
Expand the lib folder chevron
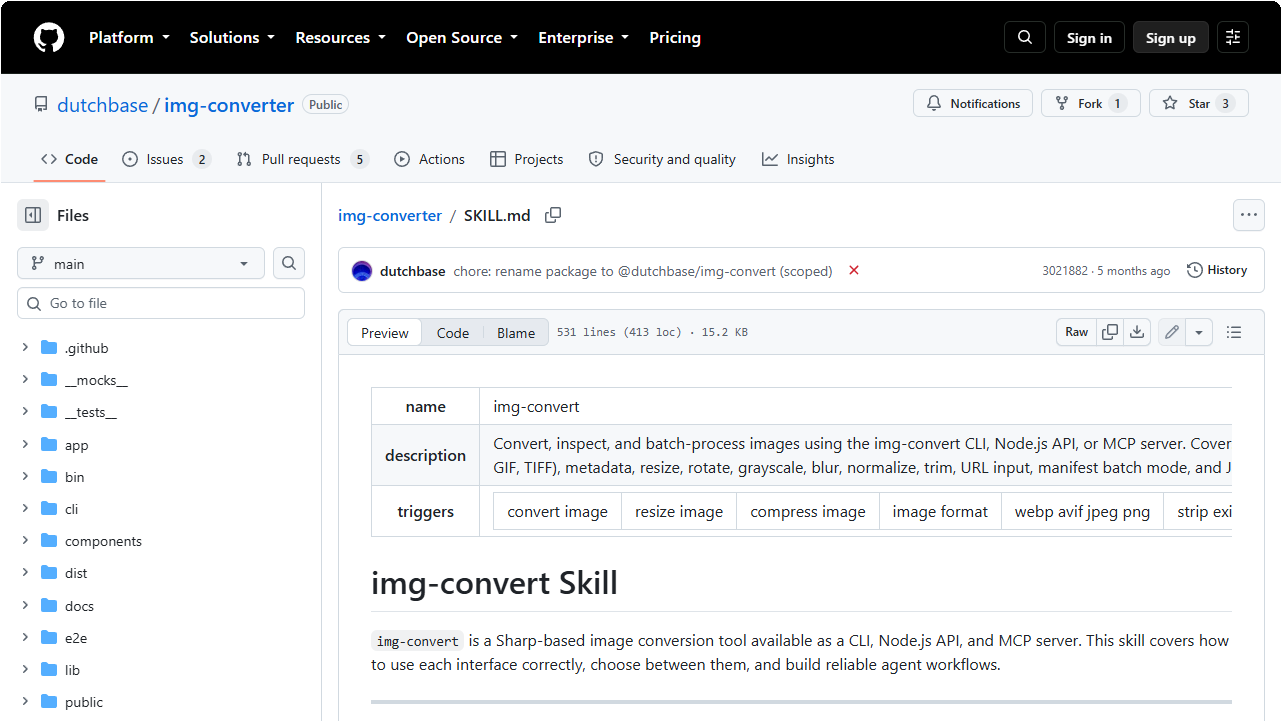click(x=25, y=670)
